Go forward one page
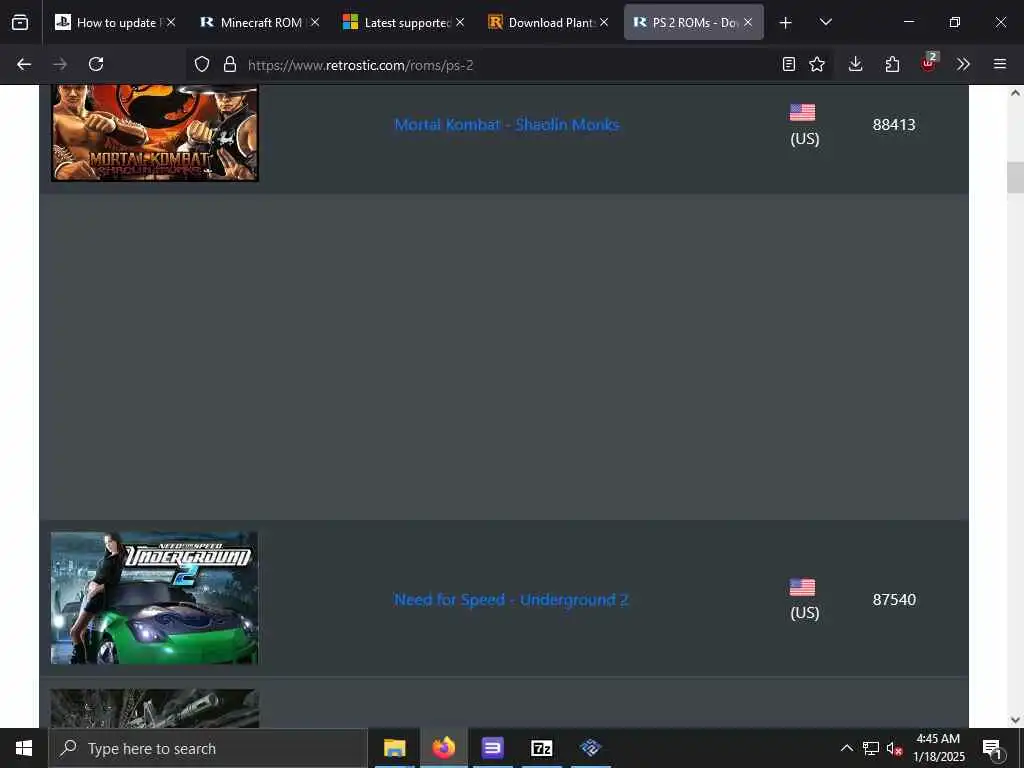This screenshot has width=1024, height=768. coord(60,64)
